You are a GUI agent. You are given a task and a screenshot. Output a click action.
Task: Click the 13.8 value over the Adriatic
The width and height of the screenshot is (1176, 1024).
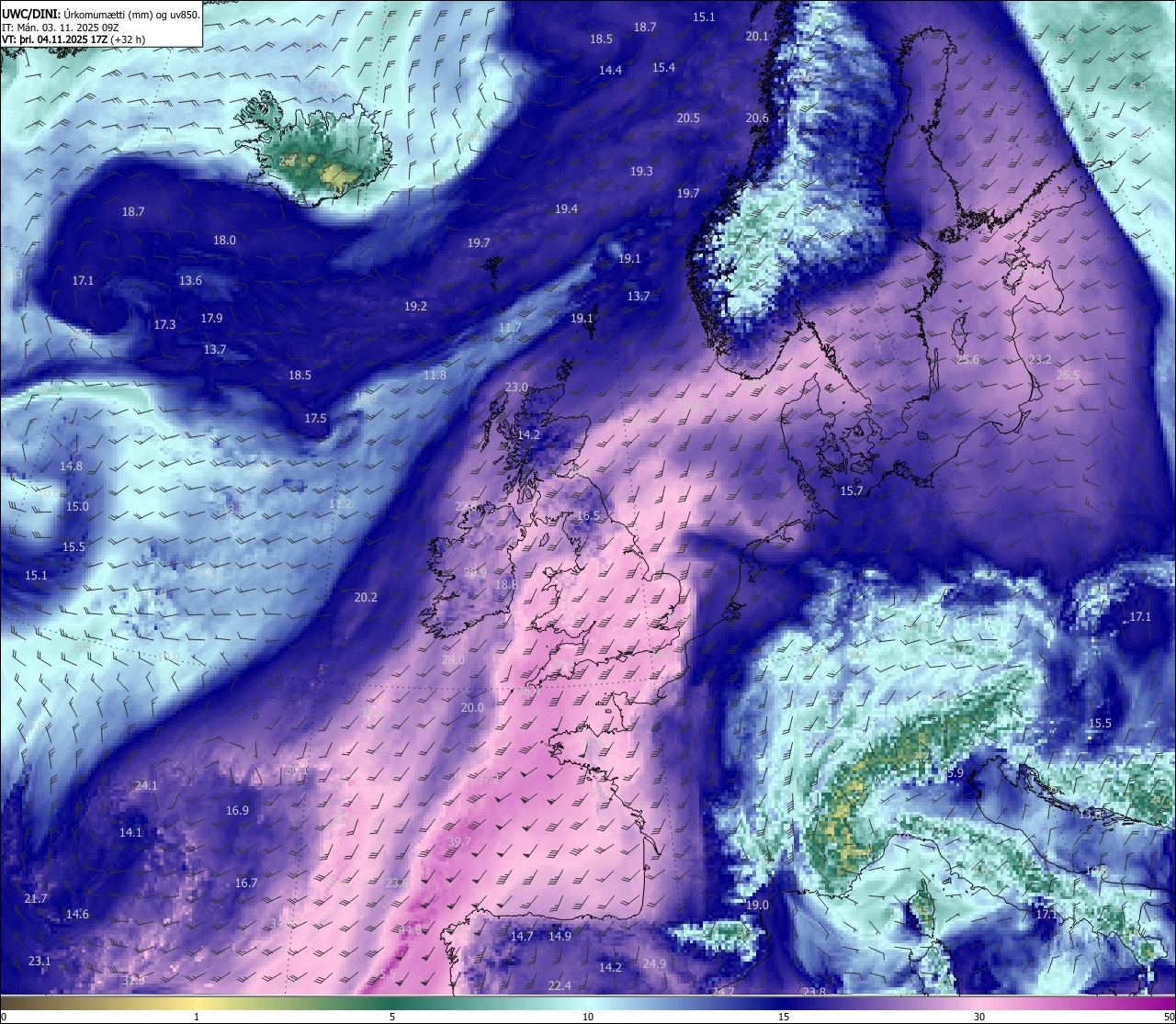click(1090, 815)
